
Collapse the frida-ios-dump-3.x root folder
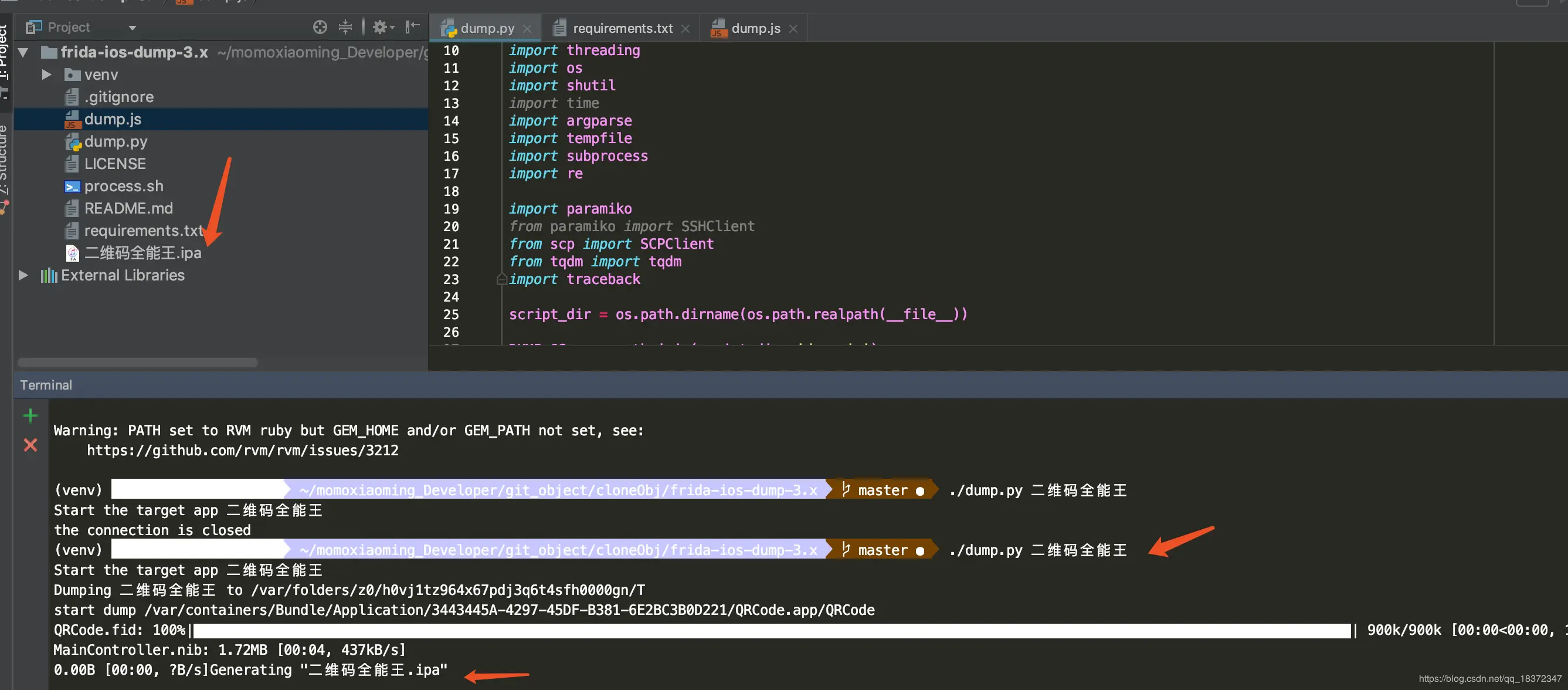23,52
